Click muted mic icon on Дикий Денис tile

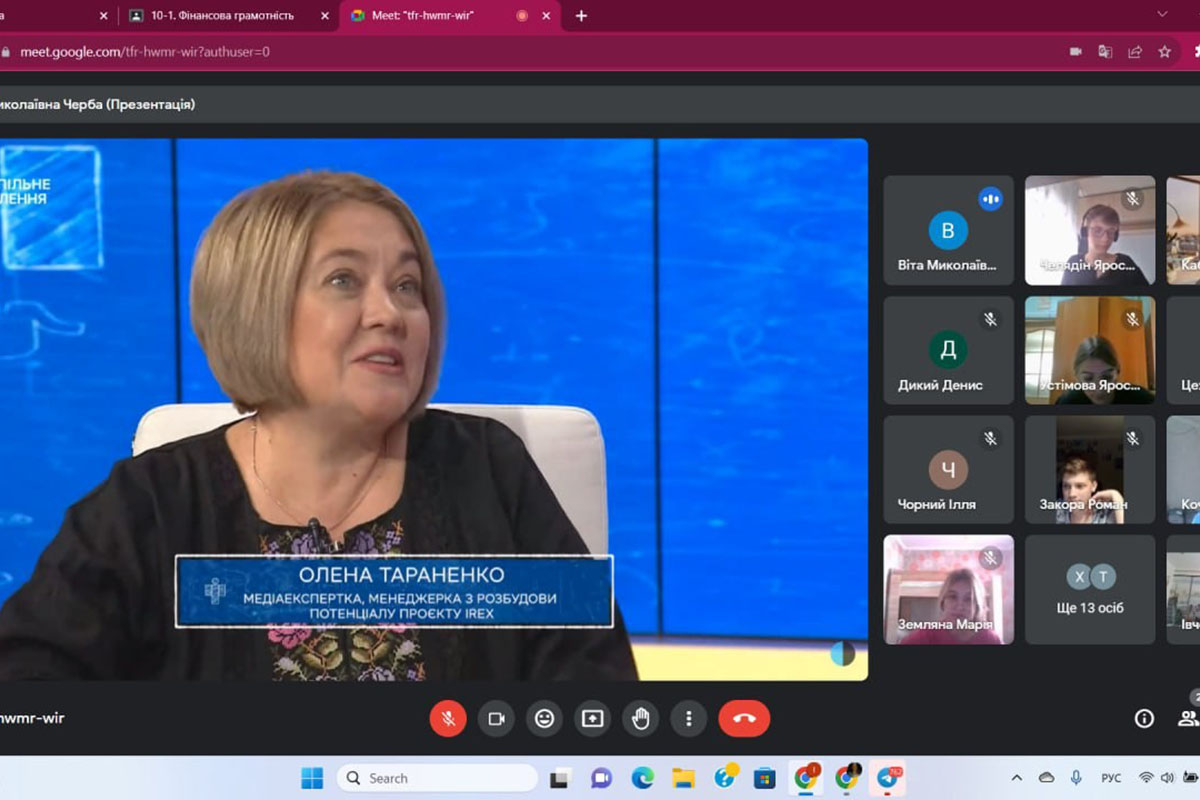pyautogui.click(x=991, y=319)
